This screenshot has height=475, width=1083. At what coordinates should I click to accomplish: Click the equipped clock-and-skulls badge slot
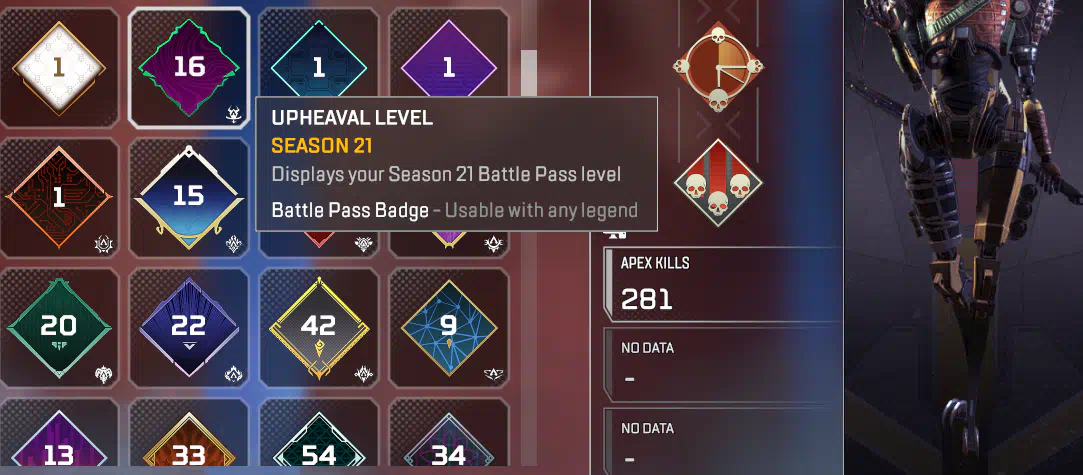coord(718,67)
